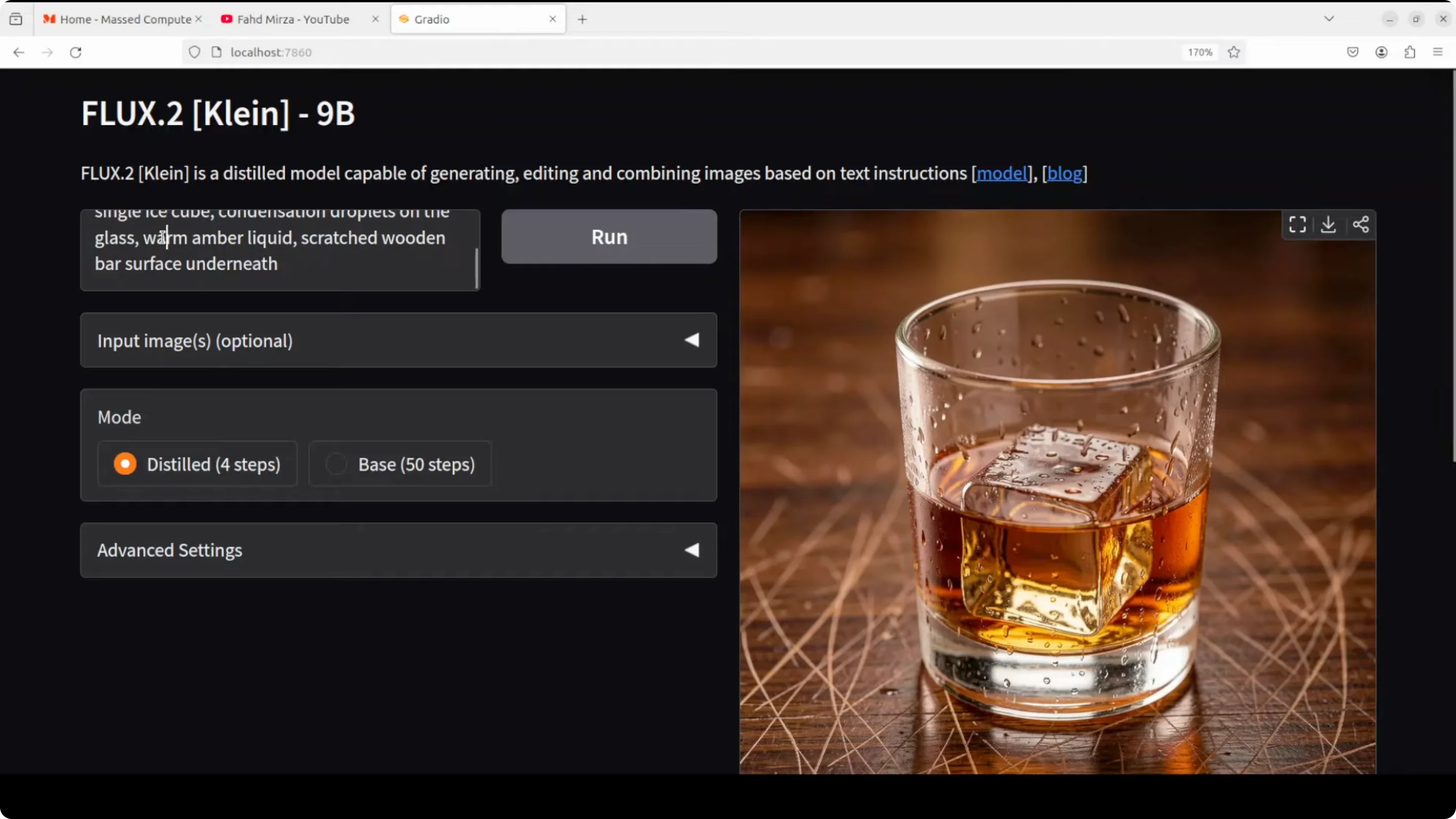
Task: Click the prompt textbox scrollbar
Action: coord(476,268)
